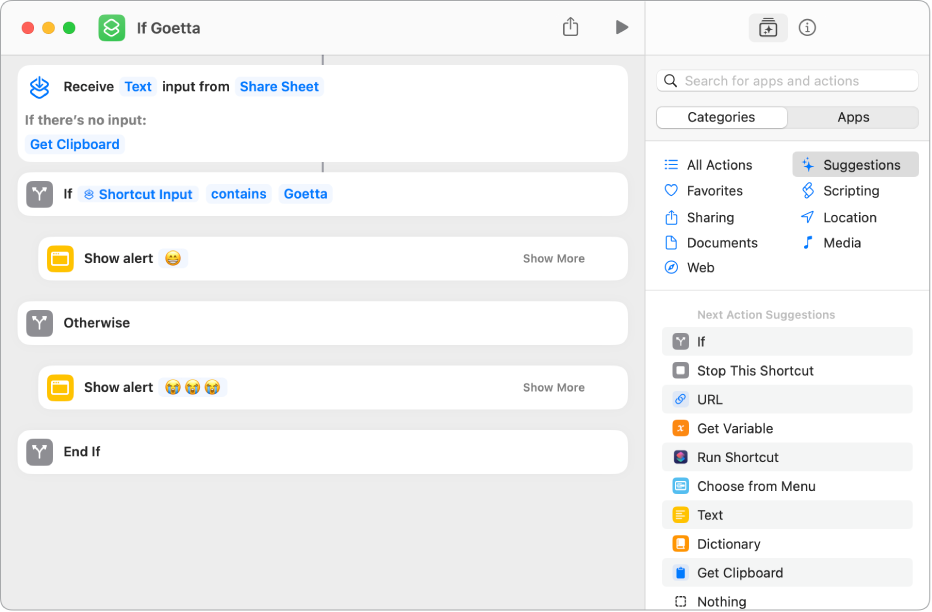Open the shortcut details info icon
The image size is (932, 612).
tap(807, 28)
